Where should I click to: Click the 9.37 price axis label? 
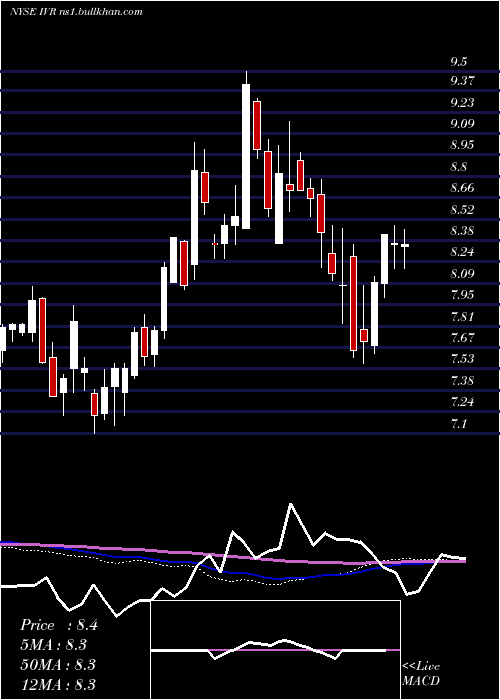462,81
